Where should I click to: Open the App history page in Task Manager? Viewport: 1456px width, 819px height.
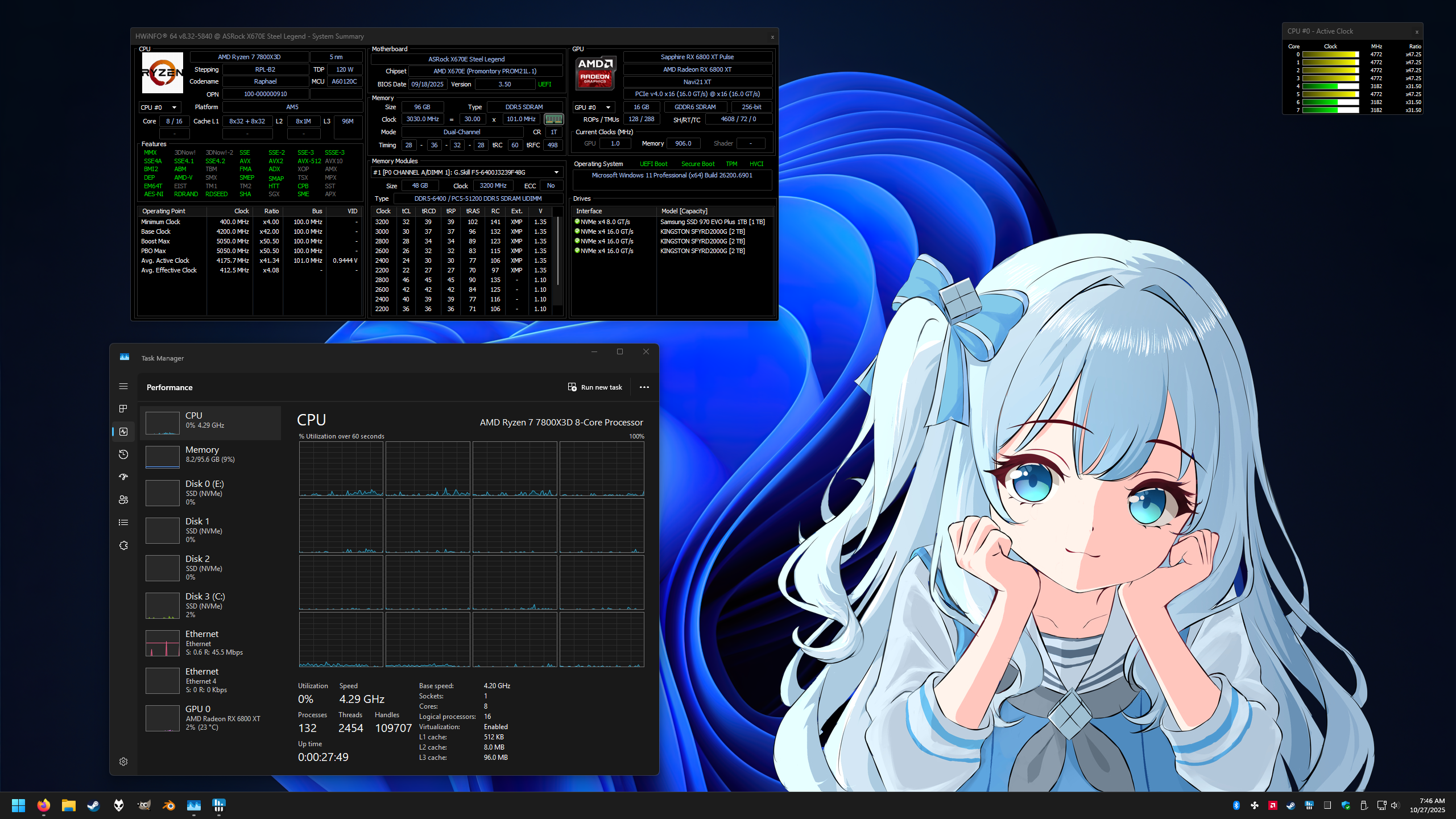(123, 454)
